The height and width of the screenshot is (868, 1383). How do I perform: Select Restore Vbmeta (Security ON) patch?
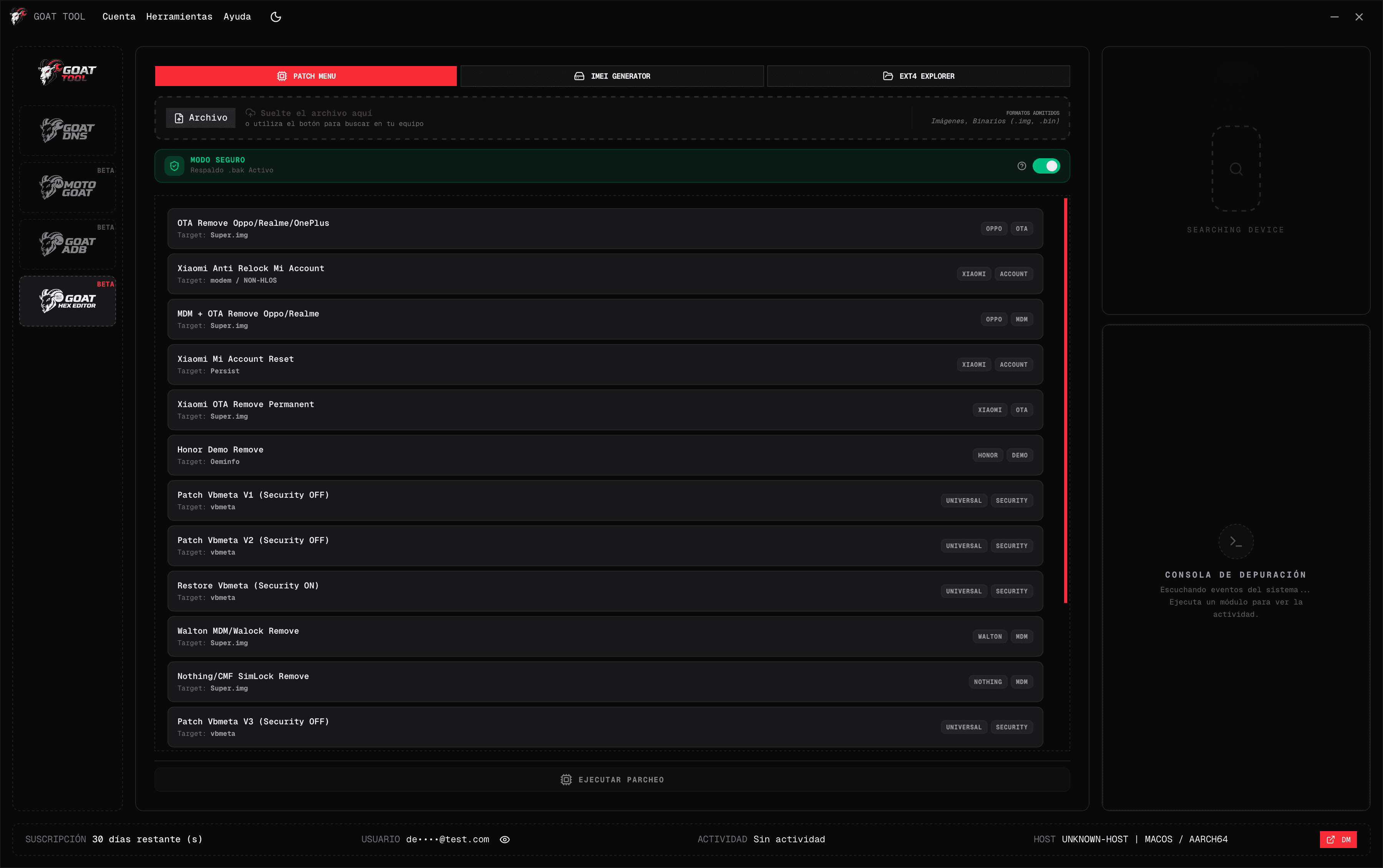pyautogui.click(x=605, y=591)
